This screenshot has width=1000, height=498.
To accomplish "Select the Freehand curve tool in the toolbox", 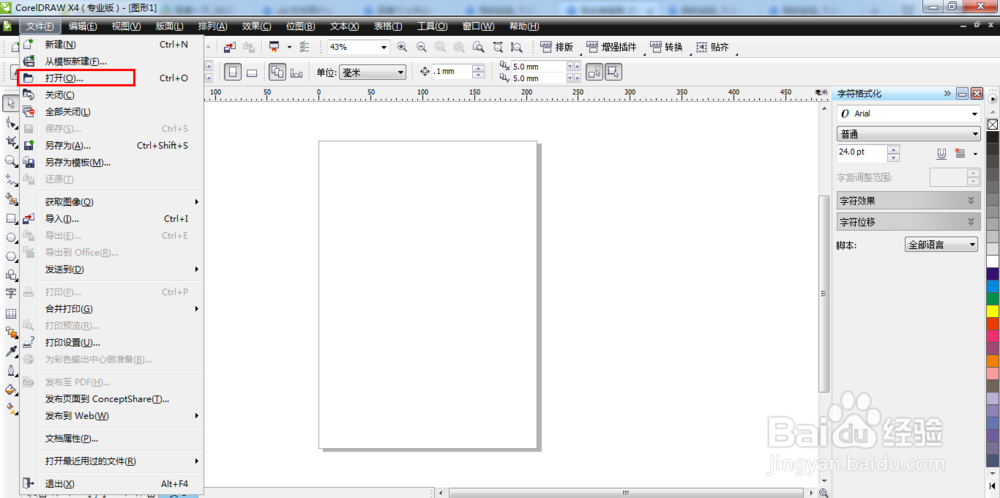I will pyautogui.click(x=11, y=179).
